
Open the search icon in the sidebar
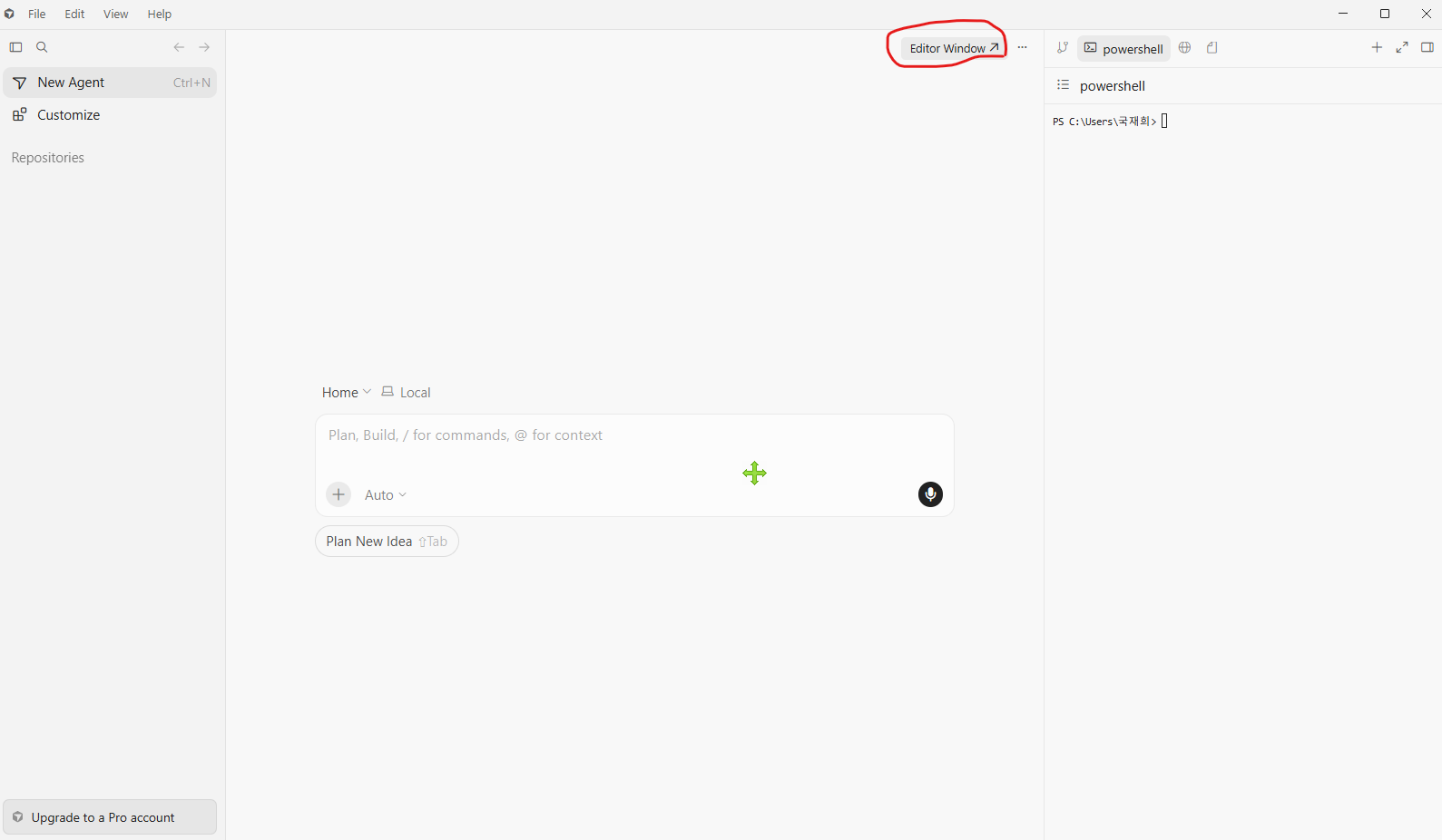[x=42, y=47]
